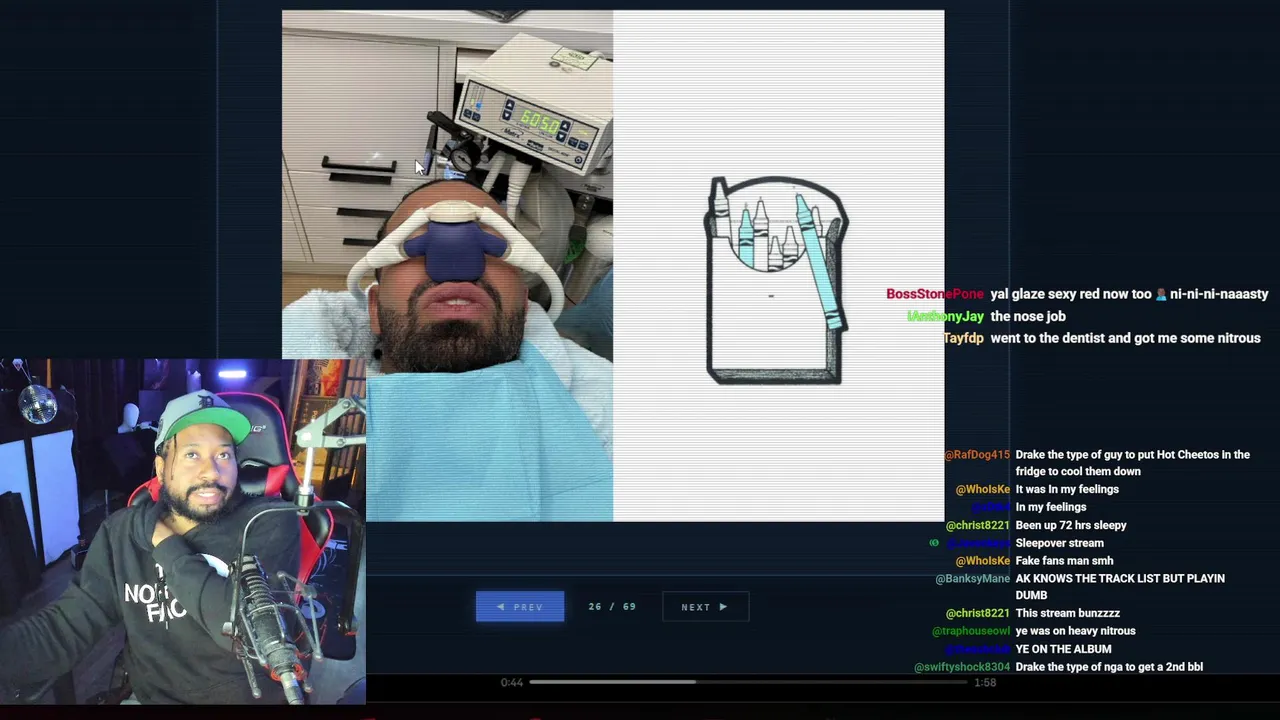Click @traphouseowl username in chat
The image size is (1280, 720).
(x=971, y=631)
